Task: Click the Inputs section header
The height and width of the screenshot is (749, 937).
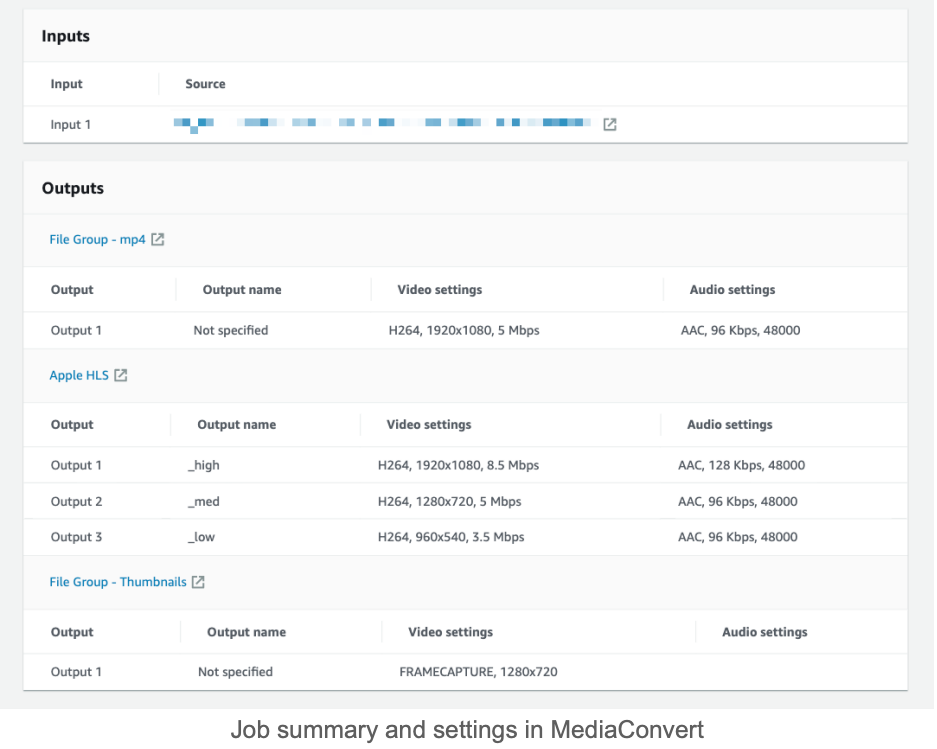Action: click(x=66, y=36)
